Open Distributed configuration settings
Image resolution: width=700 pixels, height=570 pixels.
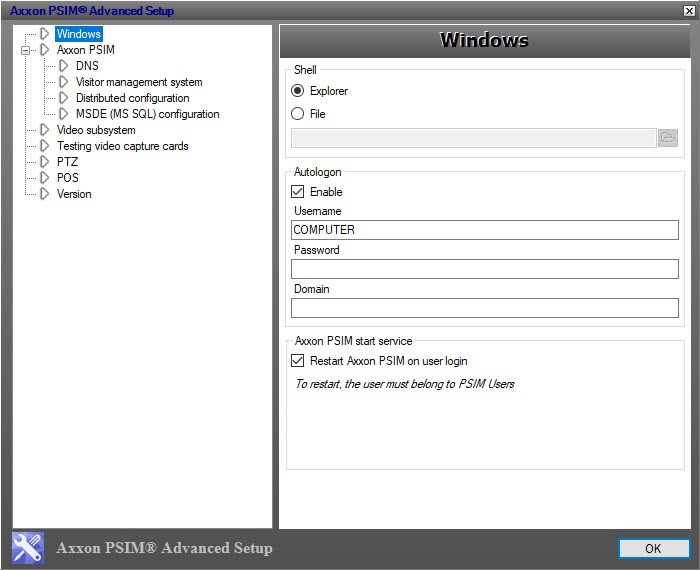click(133, 98)
